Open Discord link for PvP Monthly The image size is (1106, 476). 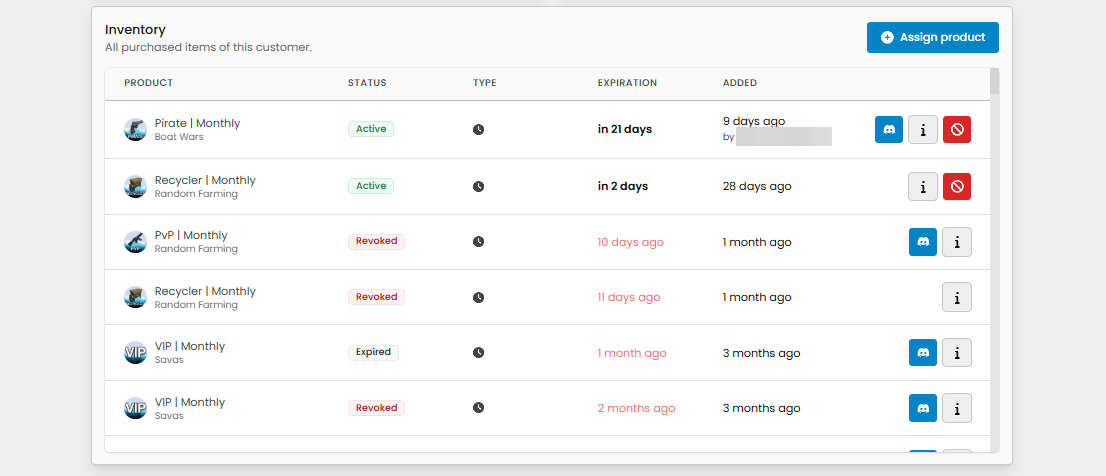(922, 242)
